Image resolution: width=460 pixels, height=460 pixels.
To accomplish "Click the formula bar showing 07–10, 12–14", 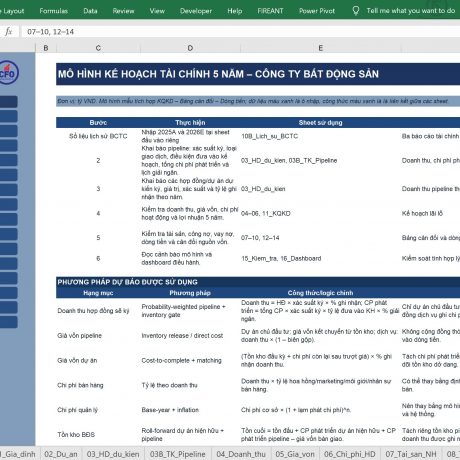I will 241,32.
